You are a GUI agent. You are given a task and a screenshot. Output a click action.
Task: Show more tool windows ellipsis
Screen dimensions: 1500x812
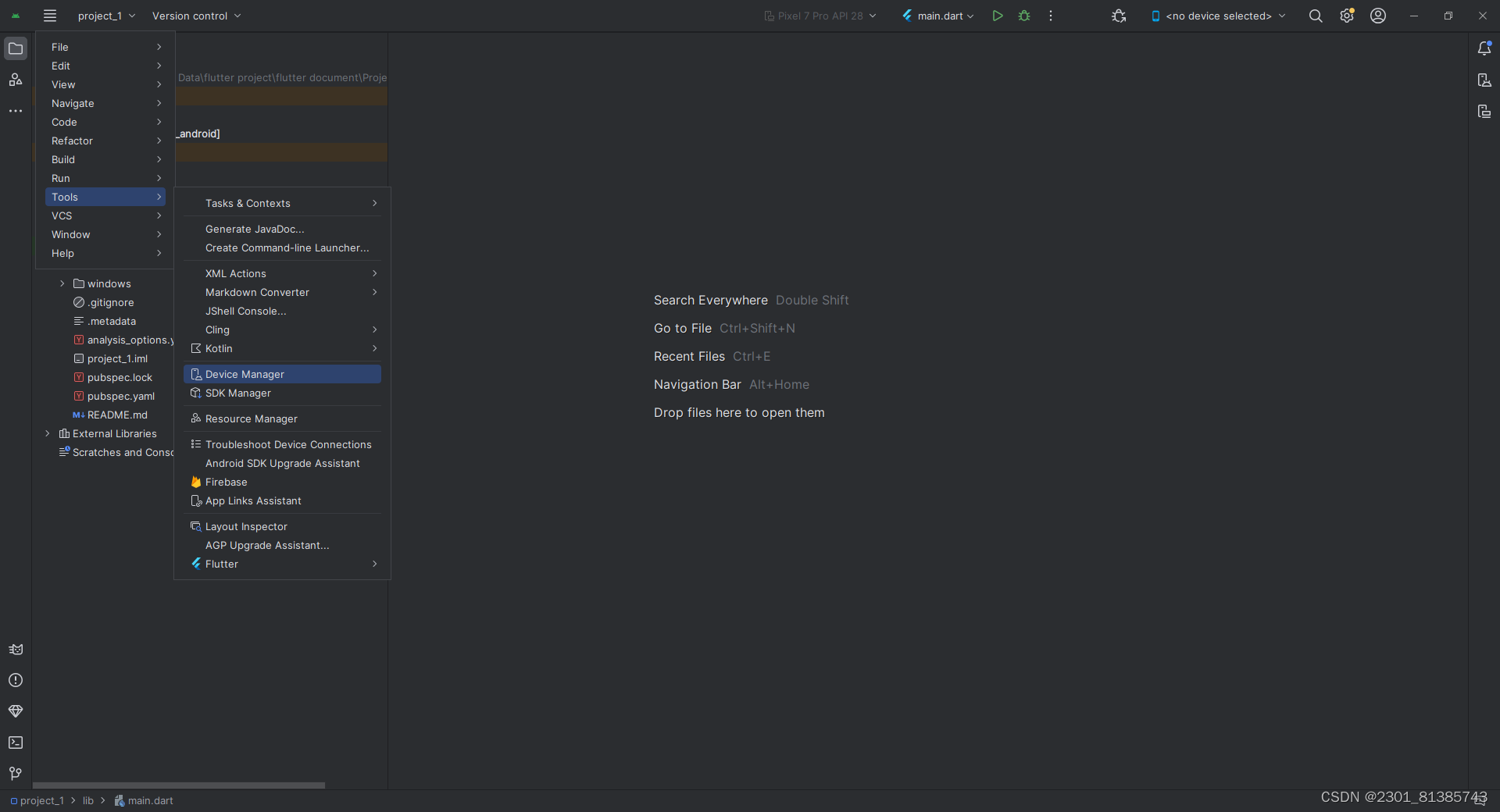[16, 111]
